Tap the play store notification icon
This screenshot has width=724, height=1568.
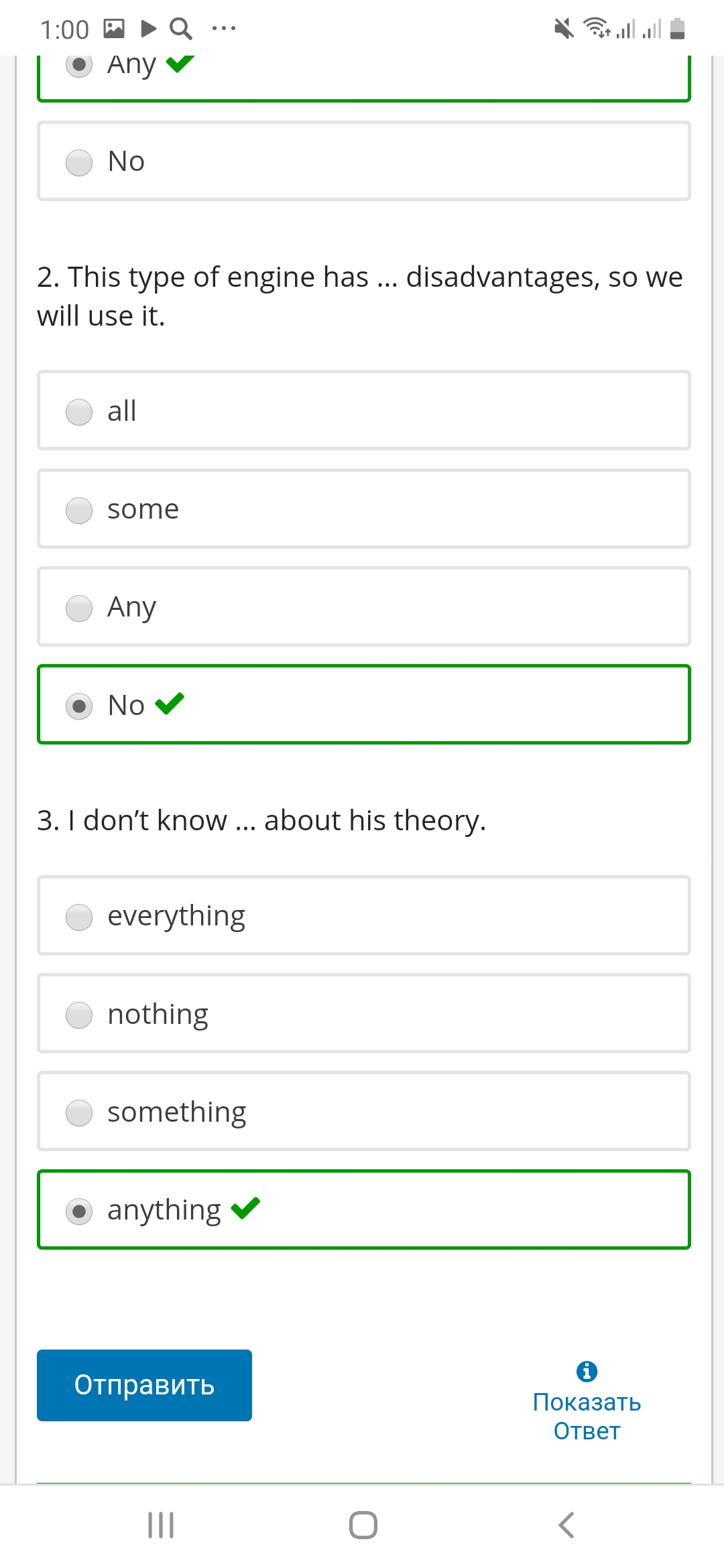pyautogui.click(x=149, y=28)
